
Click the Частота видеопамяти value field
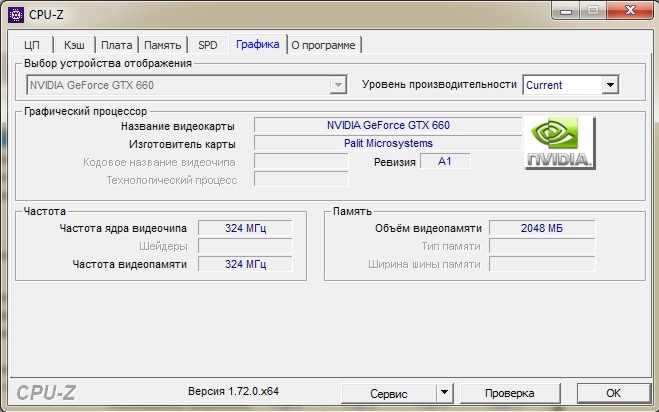(245, 264)
